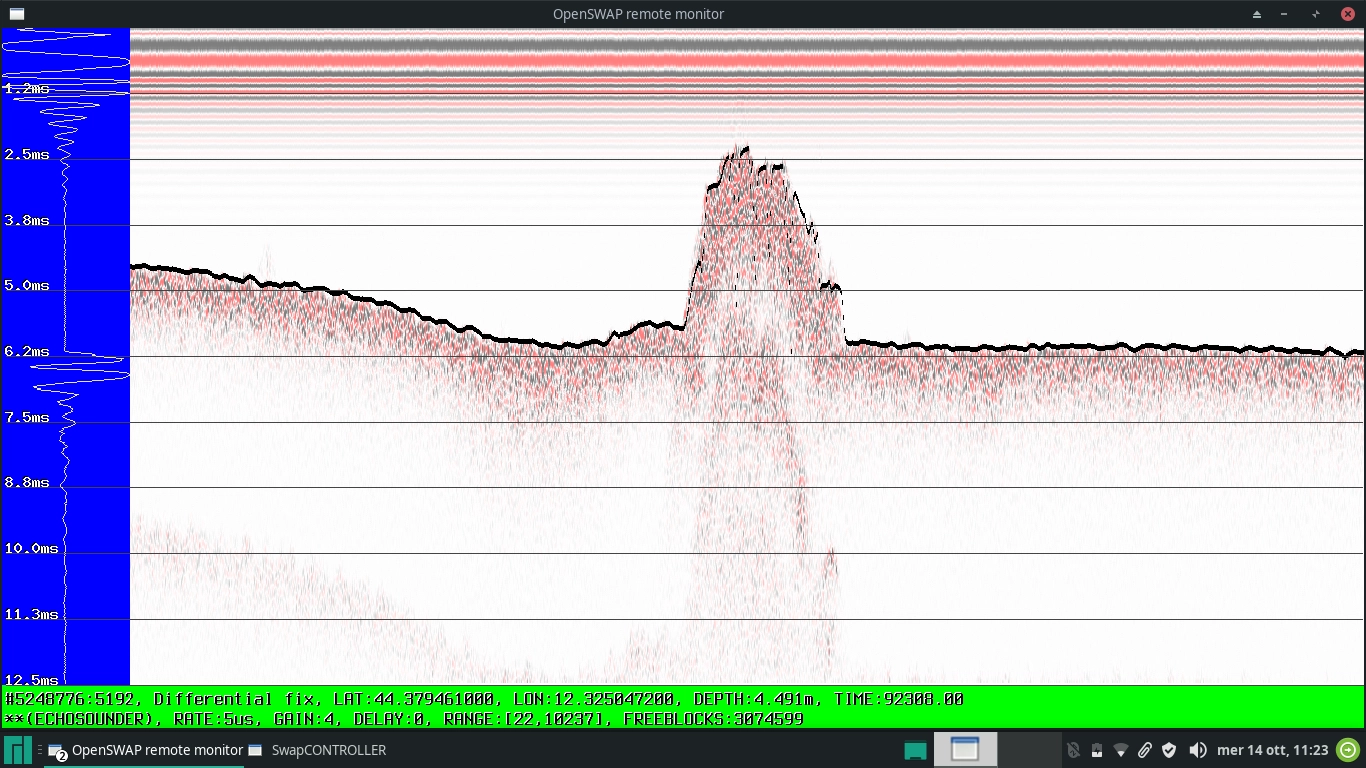The width and height of the screenshot is (1366, 768).
Task: Open the Wi-Fi network tray icon
Action: pyautogui.click(x=1121, y=750)
